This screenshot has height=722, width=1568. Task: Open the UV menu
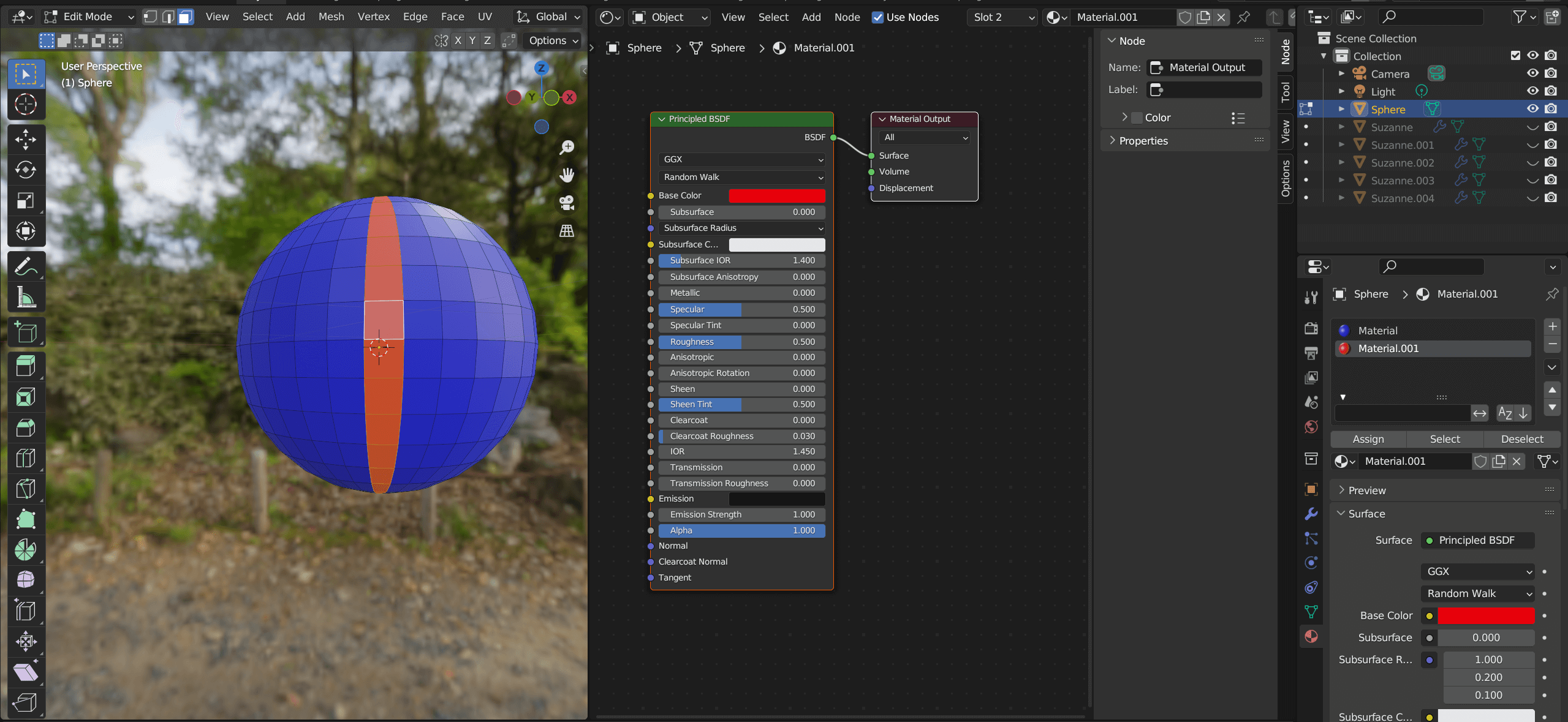[485, 17]
